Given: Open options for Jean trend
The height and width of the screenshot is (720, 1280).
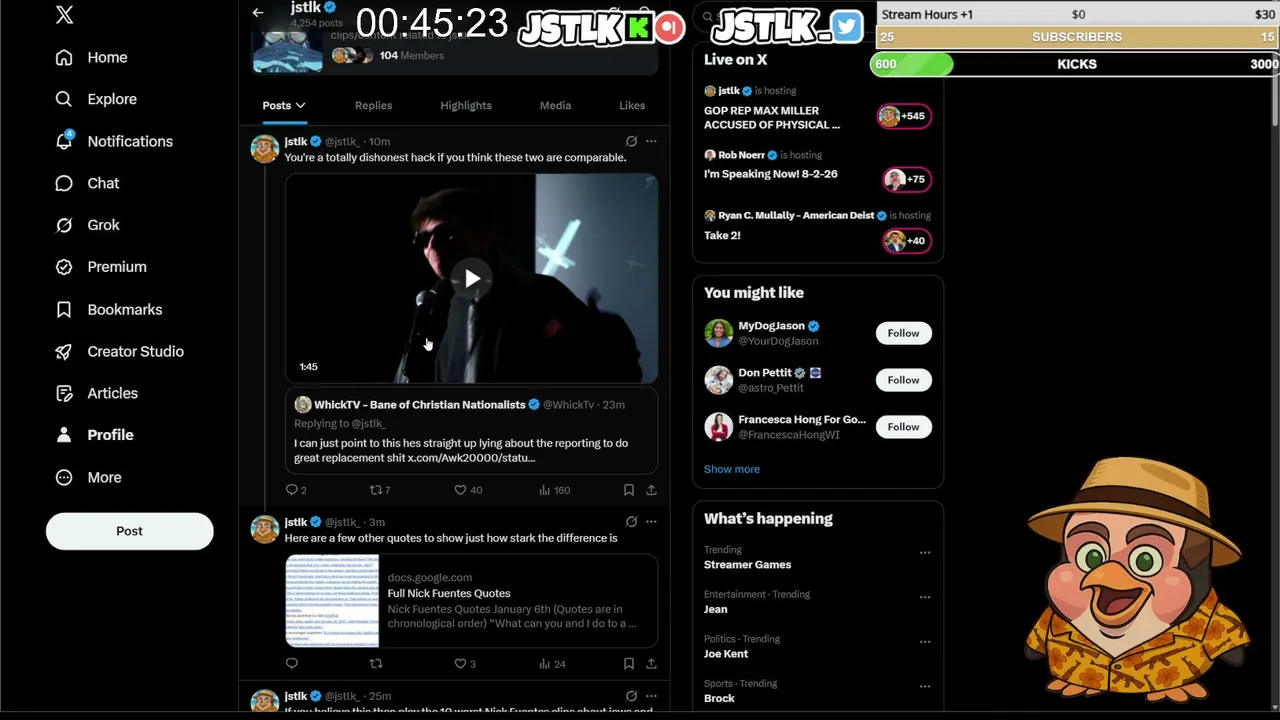Looking at the screenshot, I should [925, 597].
